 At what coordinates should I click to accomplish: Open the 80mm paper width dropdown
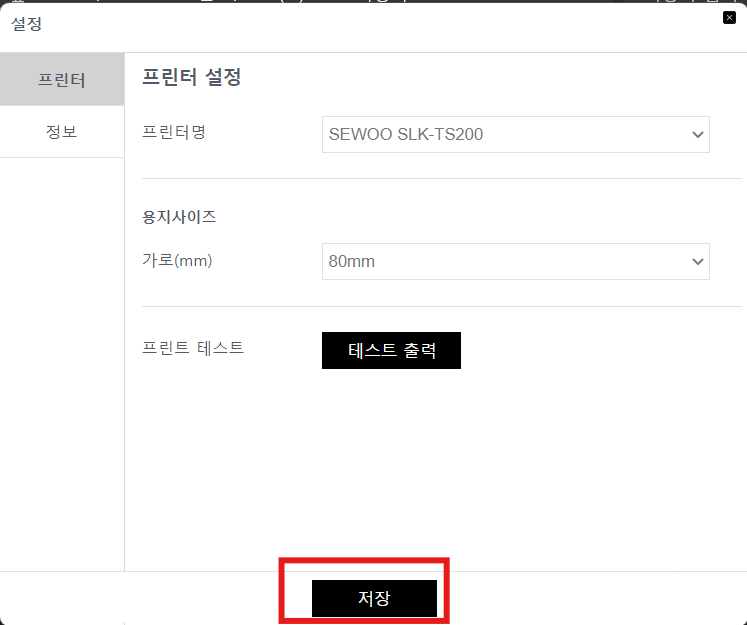pos(515,262)
